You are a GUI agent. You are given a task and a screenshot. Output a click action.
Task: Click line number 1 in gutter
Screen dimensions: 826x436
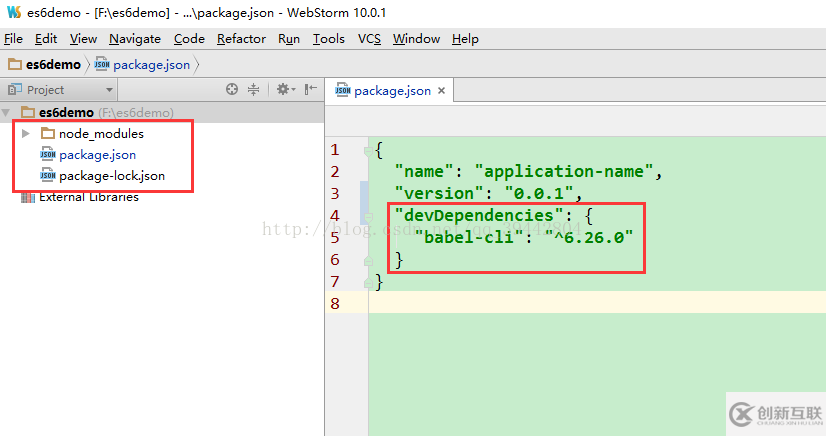tap(335, 150)
